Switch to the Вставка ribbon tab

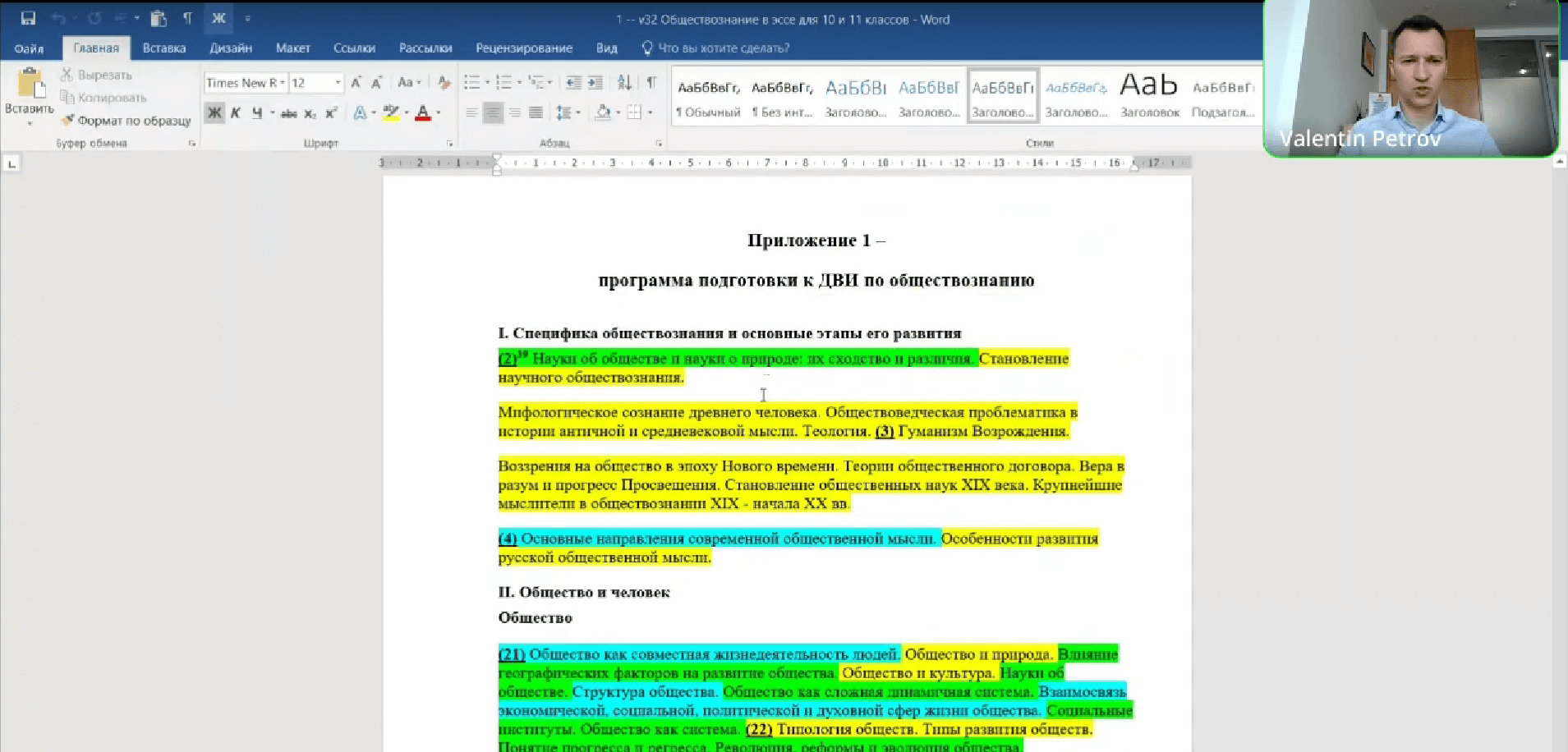[163, 48]
